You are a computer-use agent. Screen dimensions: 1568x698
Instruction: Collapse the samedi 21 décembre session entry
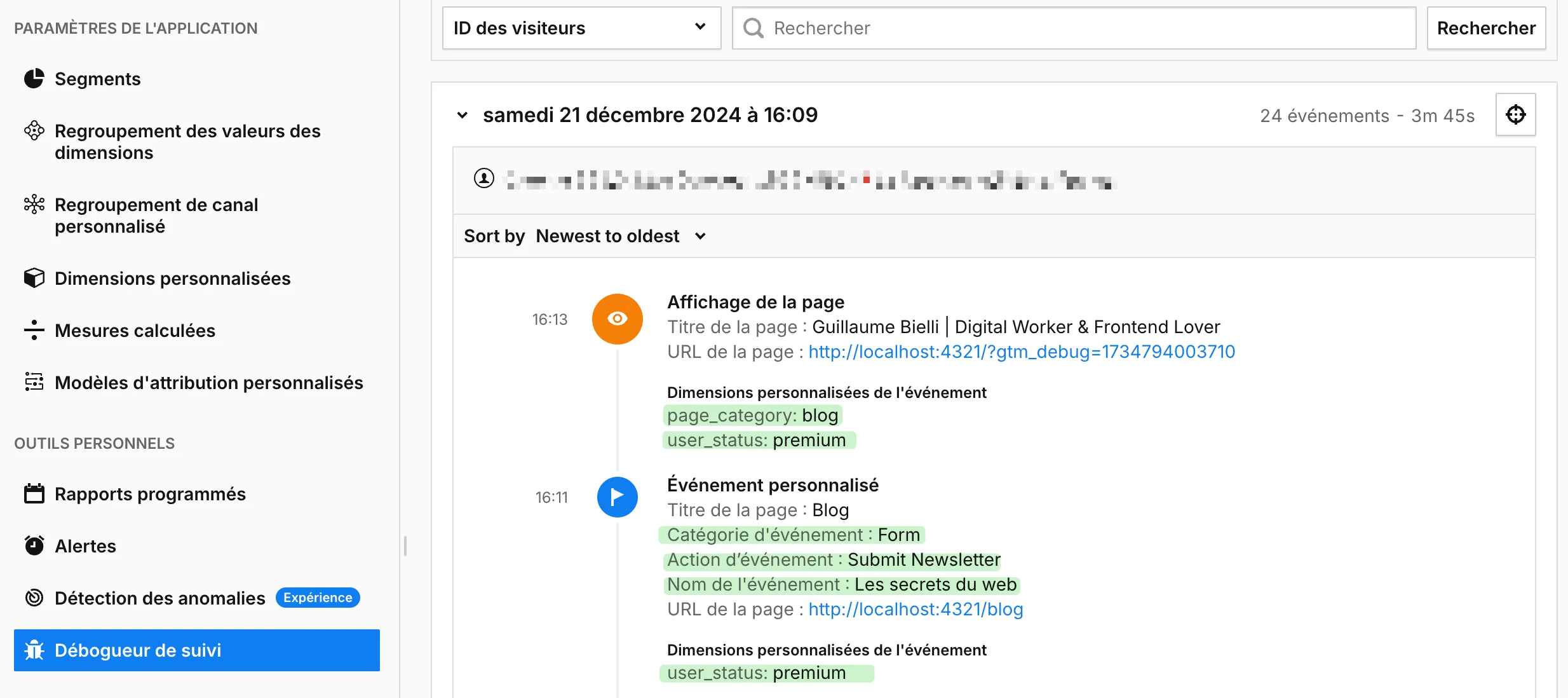coord(462,115)
